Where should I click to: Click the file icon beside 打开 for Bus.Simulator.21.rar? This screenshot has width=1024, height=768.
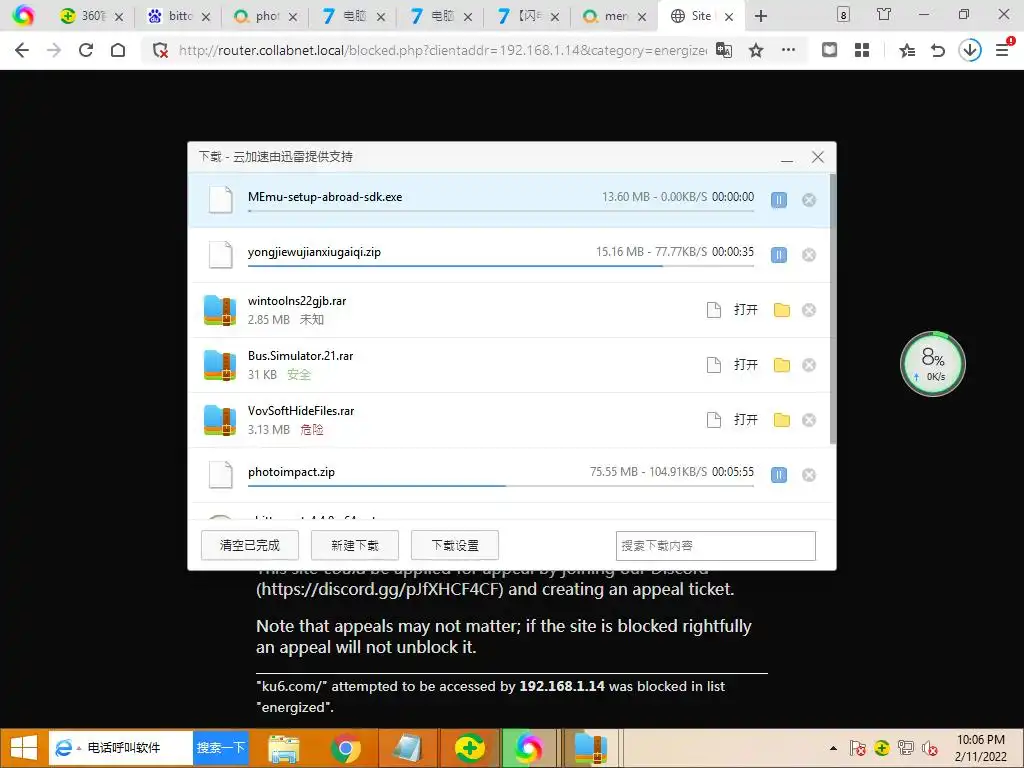[x=714, y=364]
